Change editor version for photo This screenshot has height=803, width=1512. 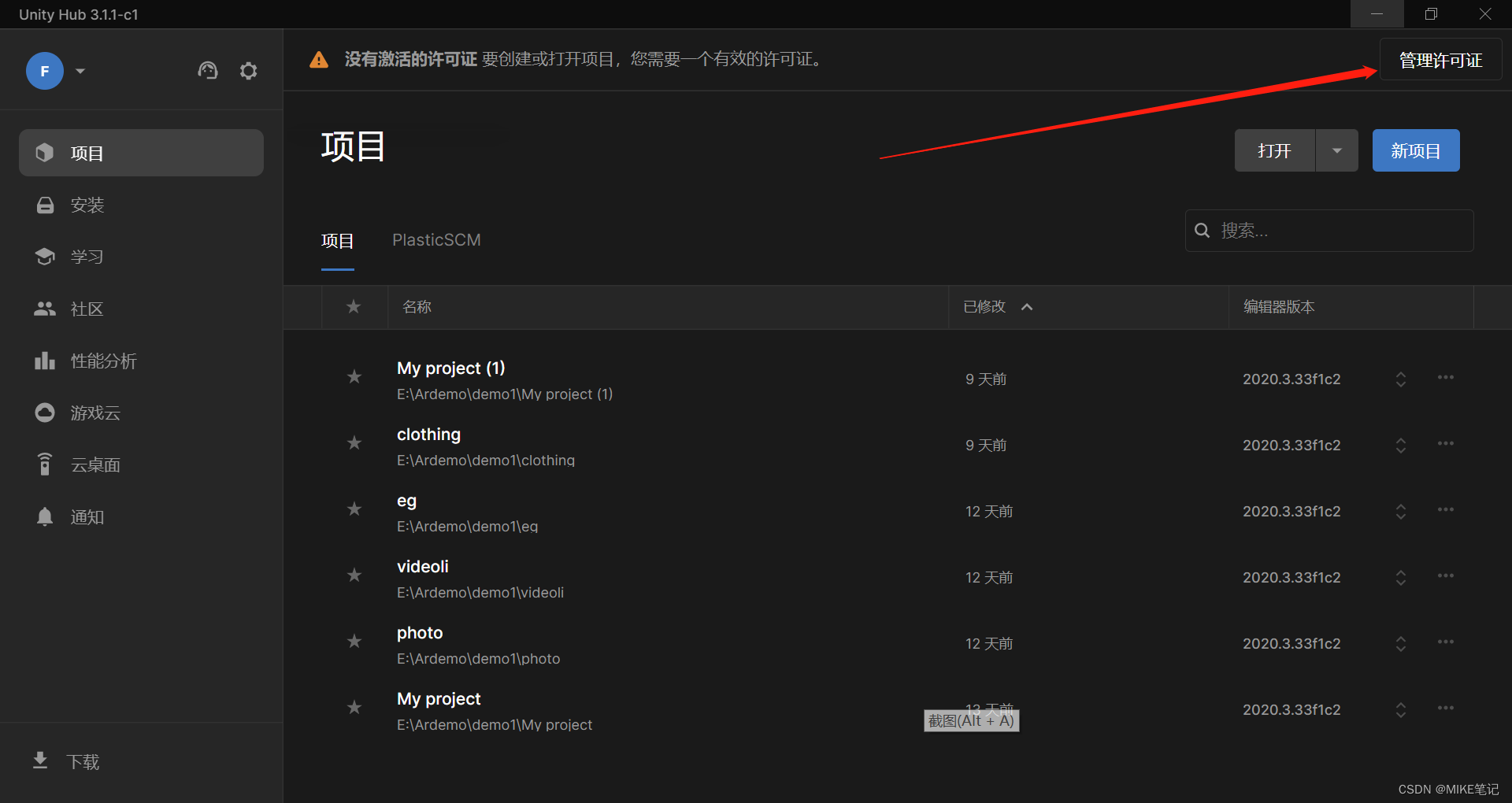[x=1401, y=644]
